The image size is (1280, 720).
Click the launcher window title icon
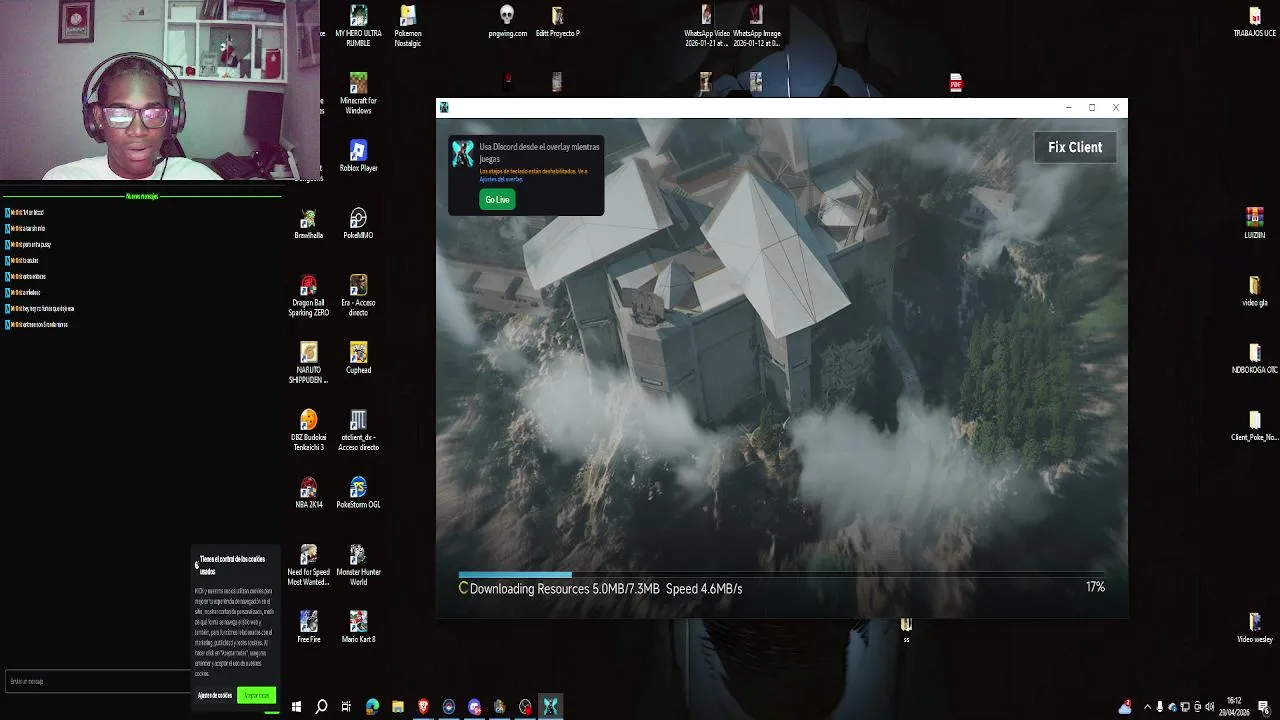coord(444,108)
